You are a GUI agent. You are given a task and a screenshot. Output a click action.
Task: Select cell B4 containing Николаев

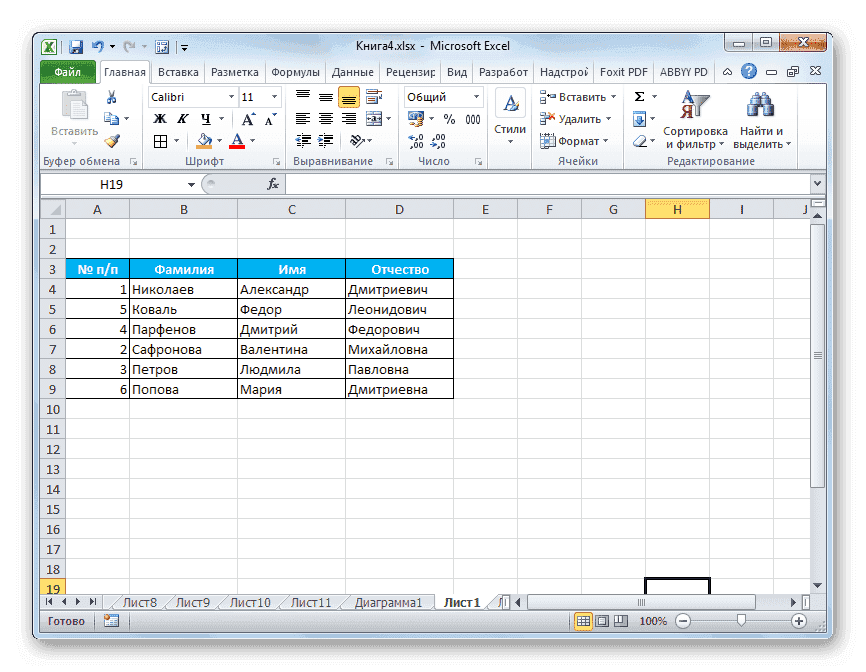(183, 289)
